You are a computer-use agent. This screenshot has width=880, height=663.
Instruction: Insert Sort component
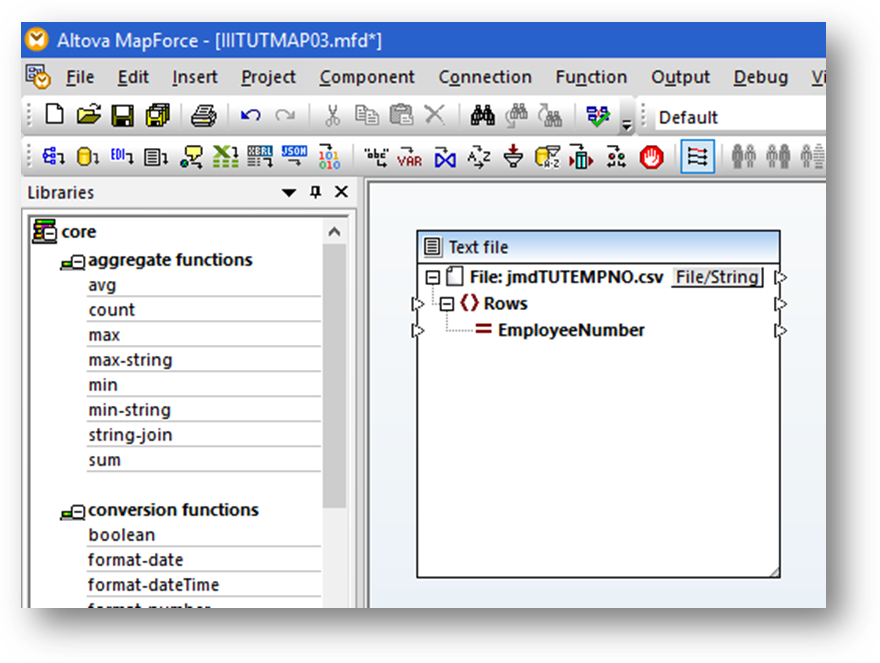coord(479,157)
